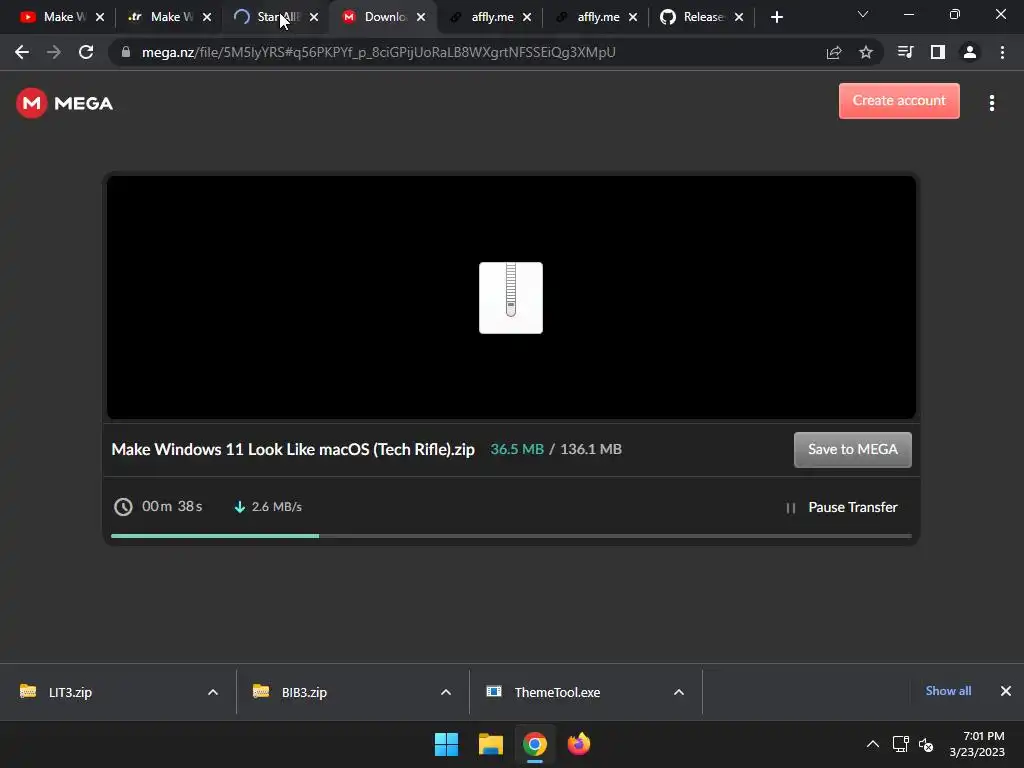Viewport: 1024px width, 768px height.
Task: Click network status tray icon
Action: 901,744
